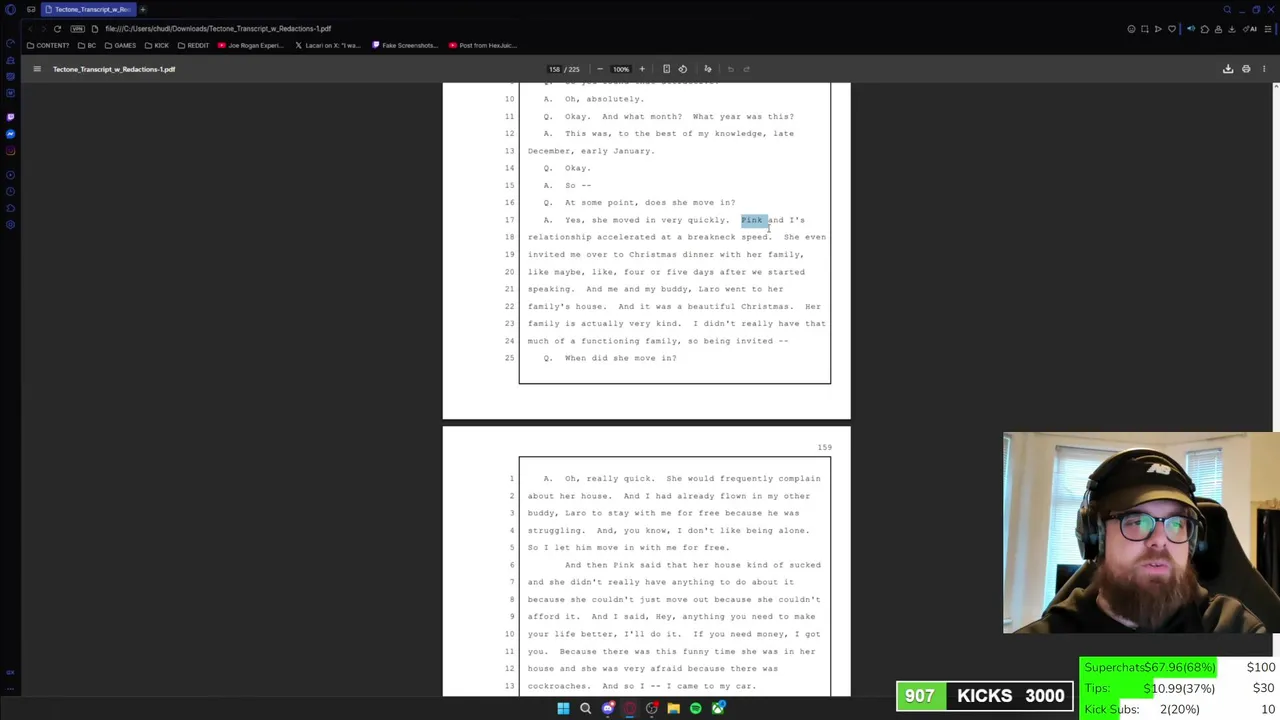The image size is (1280, 720).
Task: Reload the current browser page
Action: coord(57,29)
